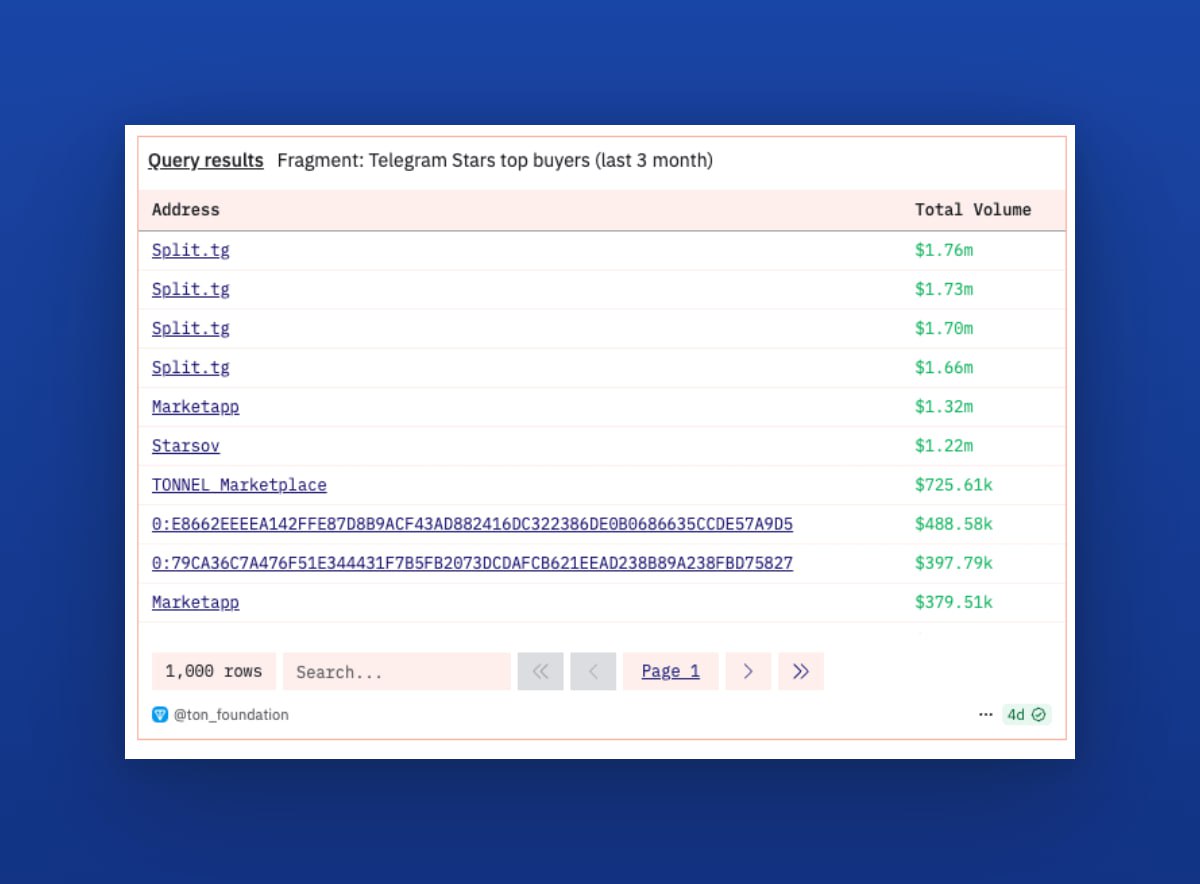Open the Query results link
This screenshot has width=1200, height=884.
click(206, 160)
